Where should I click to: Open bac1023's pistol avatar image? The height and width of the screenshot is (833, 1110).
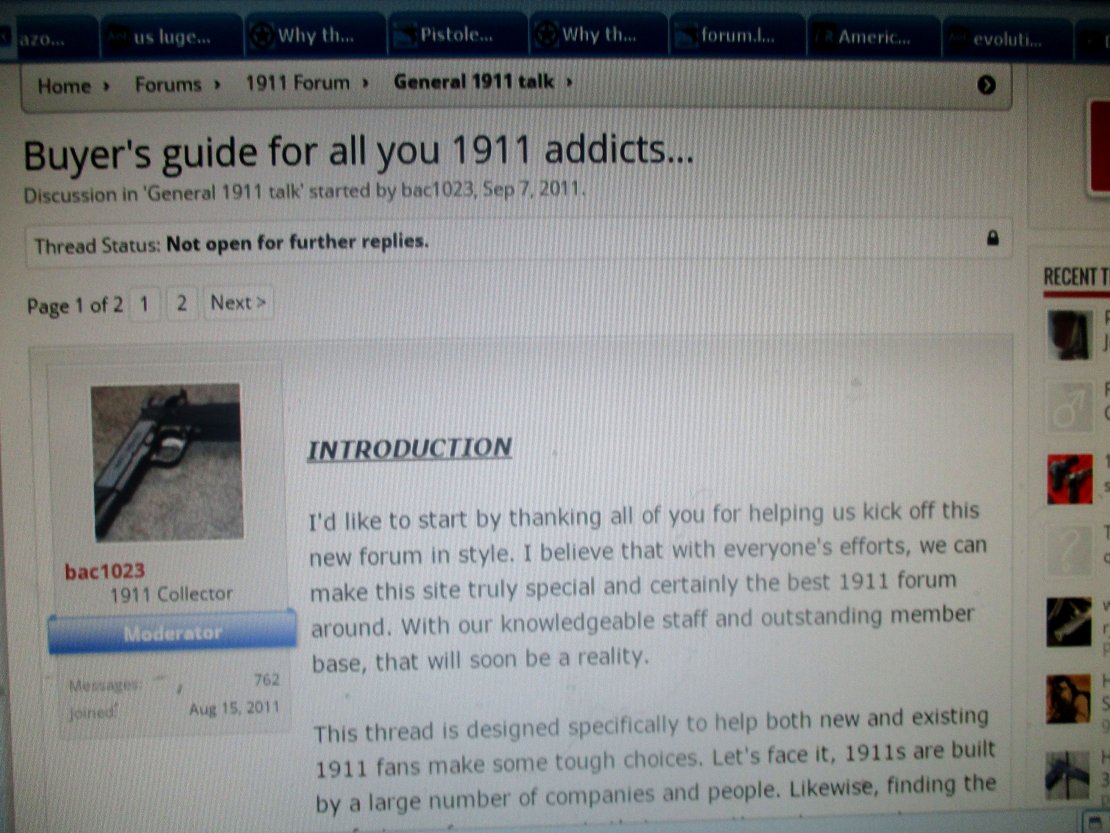[167, 462]
